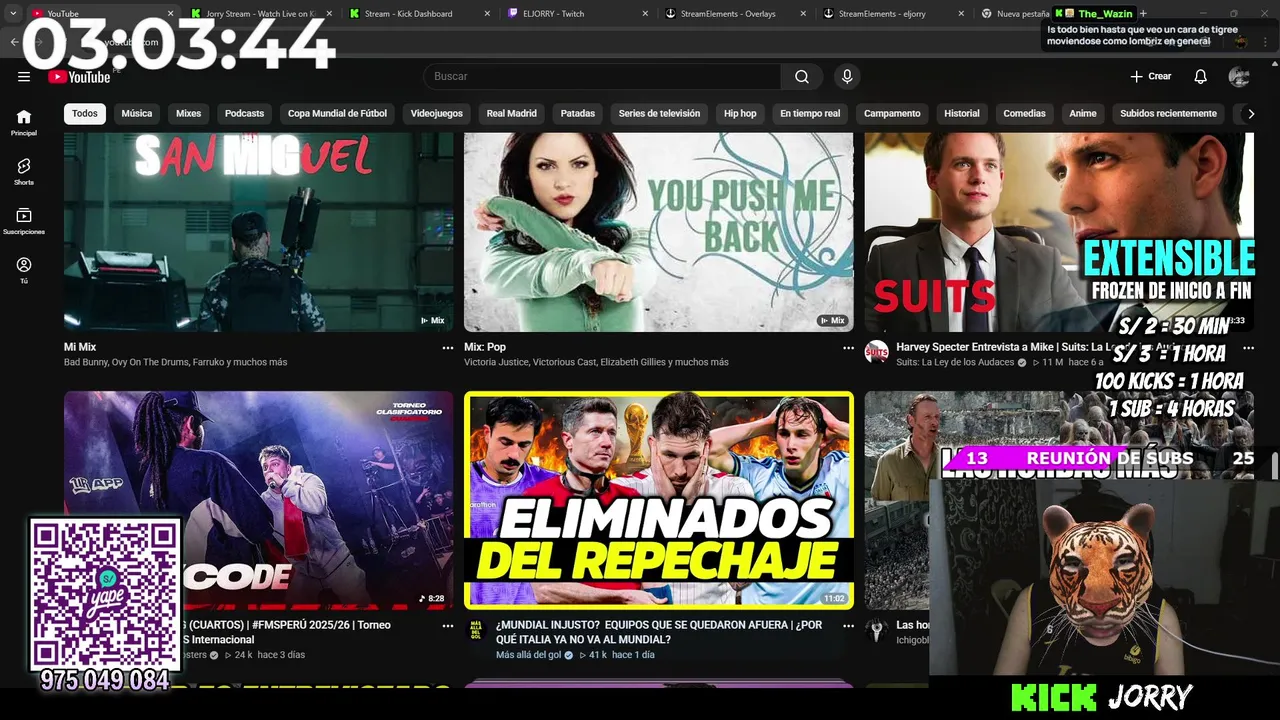Screen dimensions: 1280x720
Task: Close the Stream - Kick Dashboard tab
Action: tap(488, 14)
